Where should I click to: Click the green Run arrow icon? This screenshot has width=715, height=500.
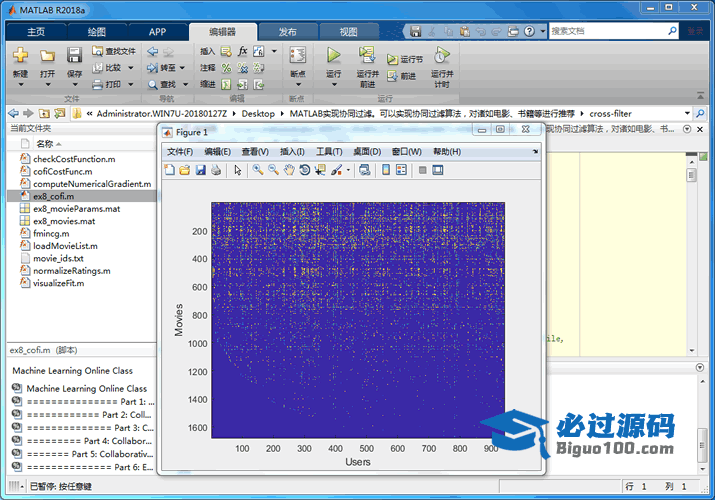333,55
